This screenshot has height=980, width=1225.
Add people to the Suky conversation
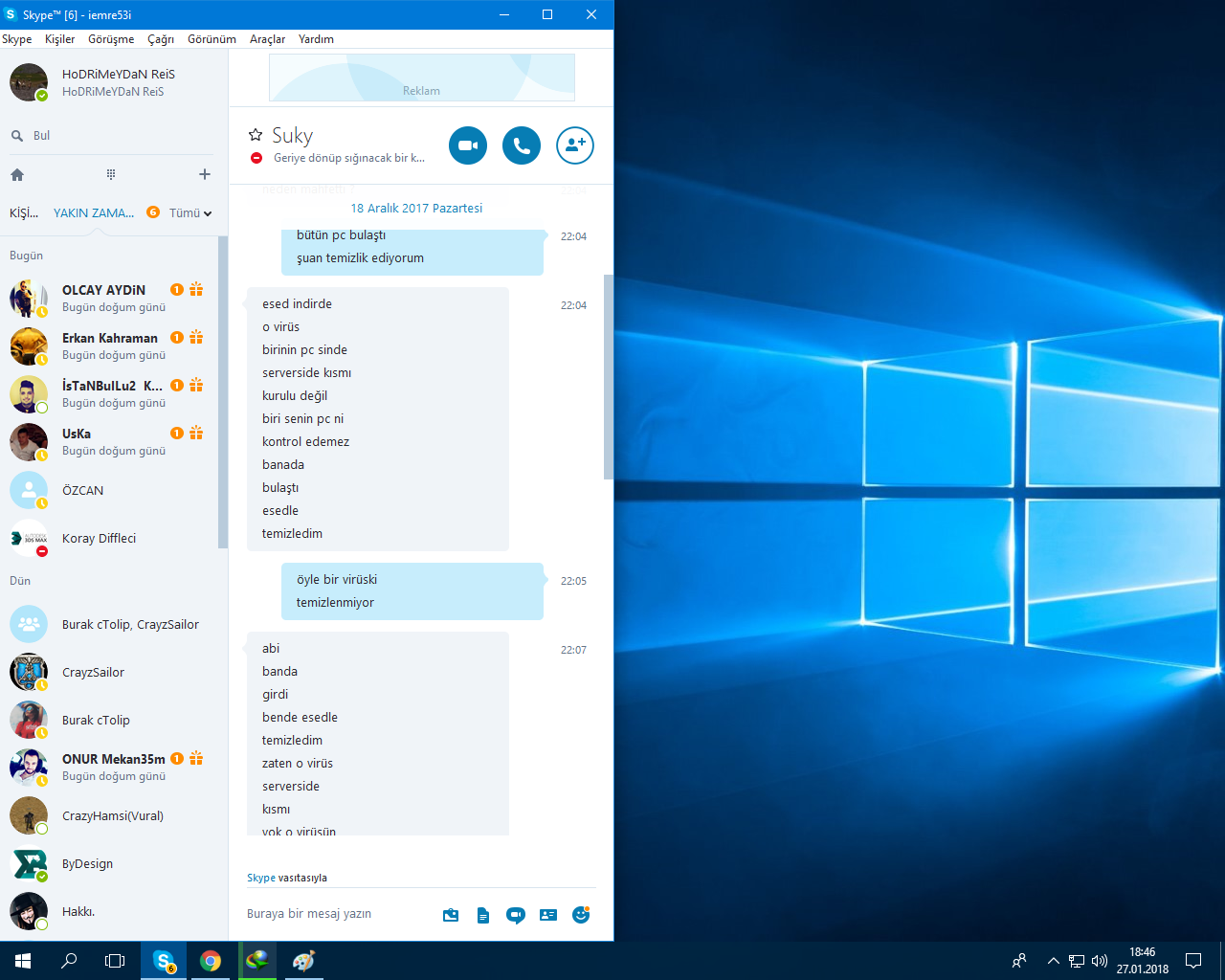point(575,145)
